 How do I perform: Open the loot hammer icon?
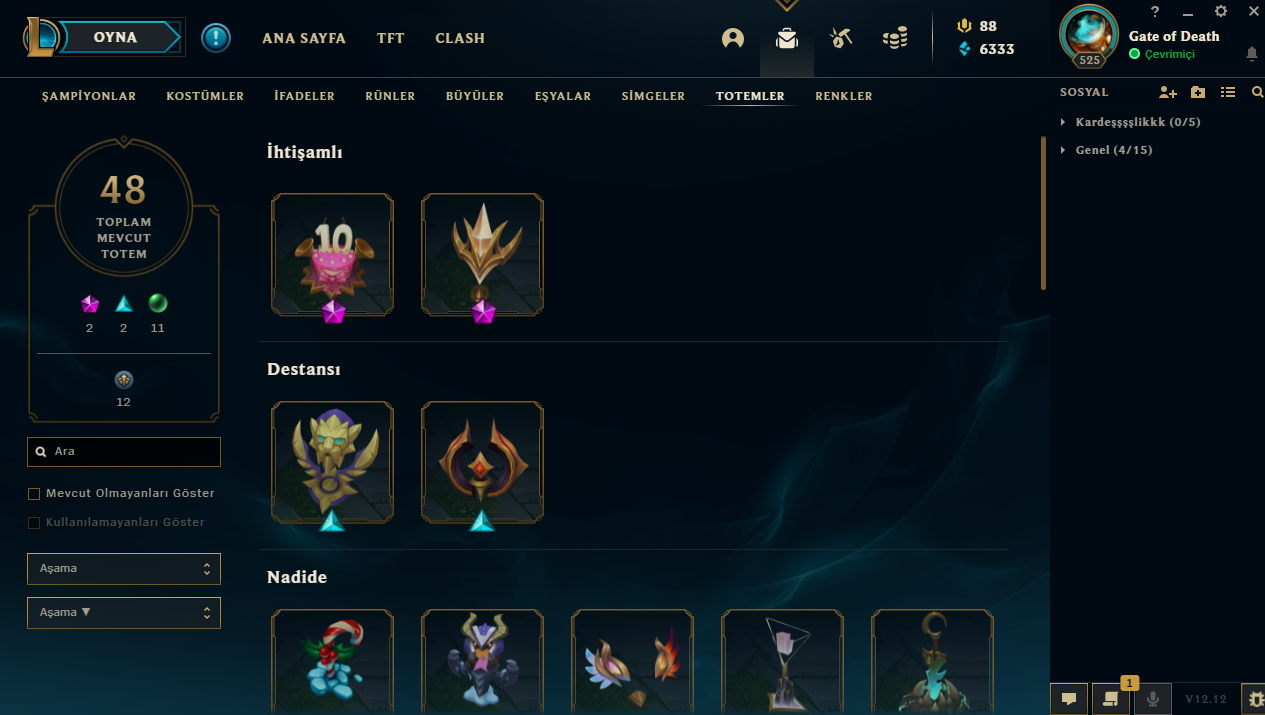pyautogui.click(x=841, y=39)
